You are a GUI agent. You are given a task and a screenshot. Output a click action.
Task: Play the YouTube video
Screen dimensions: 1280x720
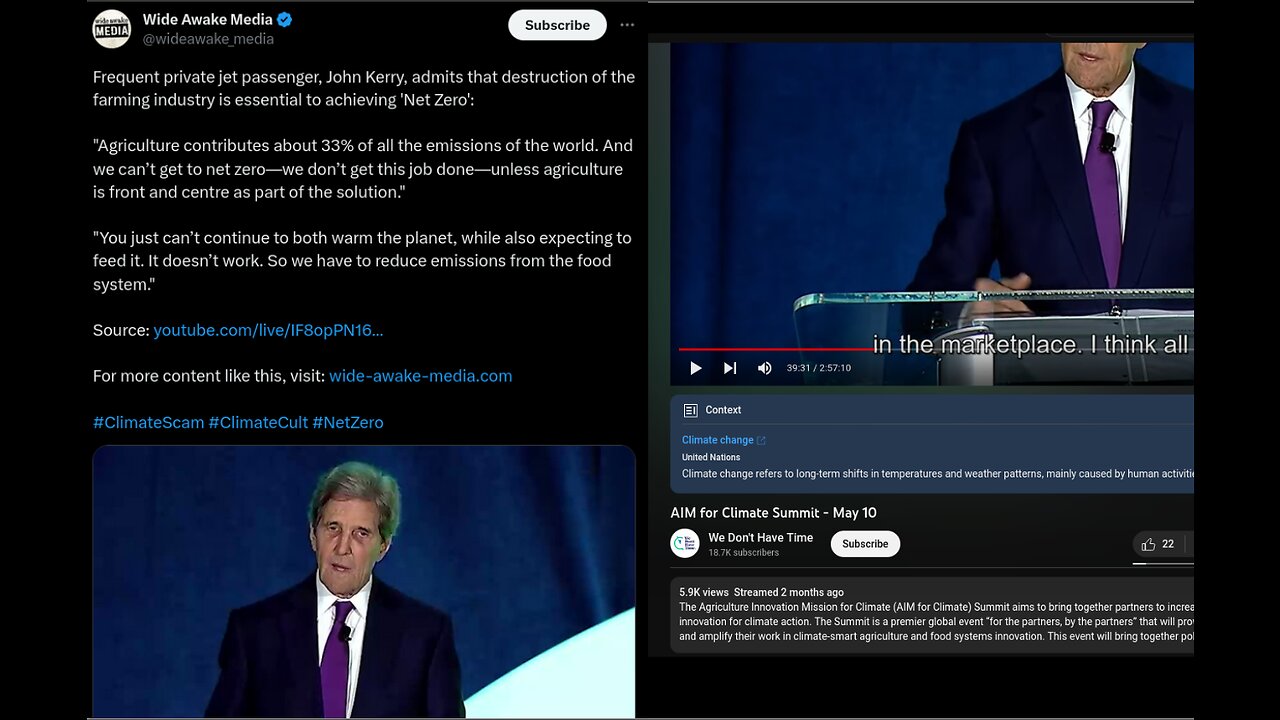pyautogui.click(x=696, y=368)
